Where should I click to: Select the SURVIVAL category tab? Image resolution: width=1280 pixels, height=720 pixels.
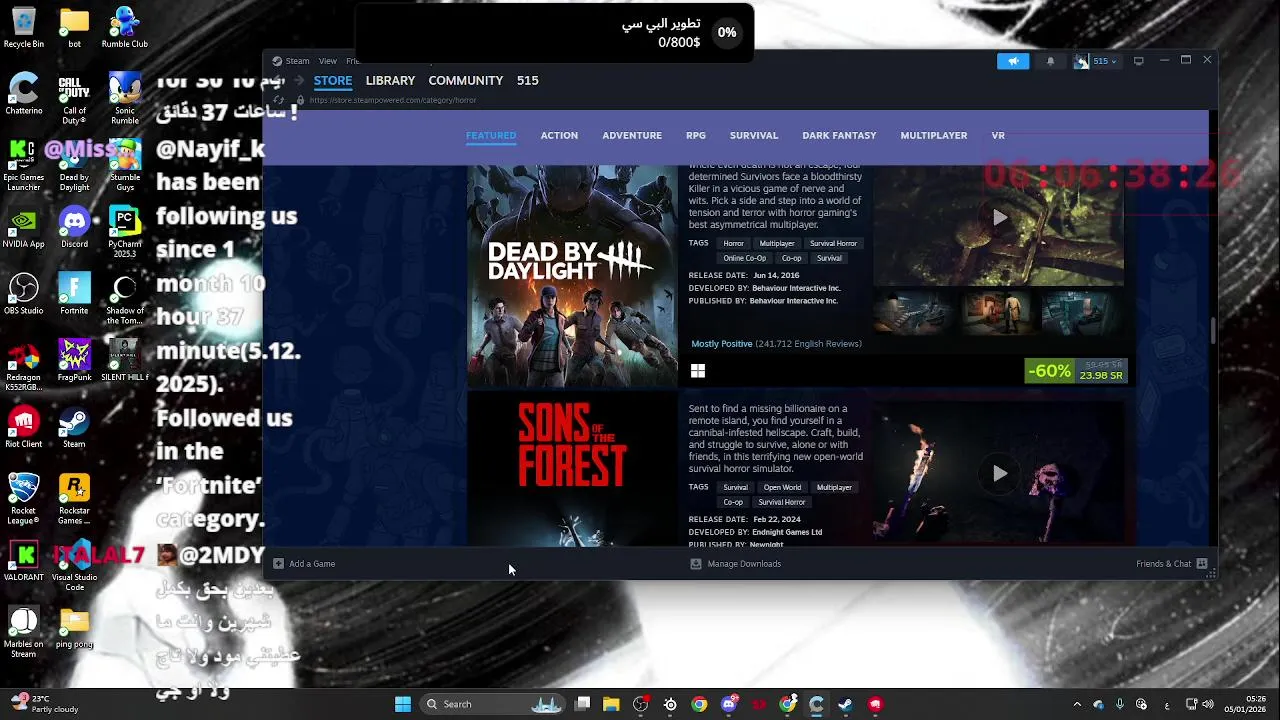(754, 135)
